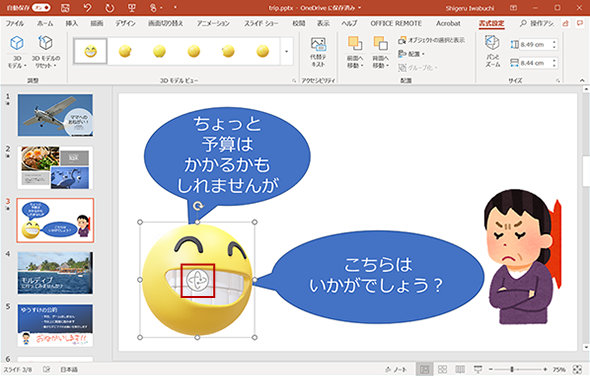
Task: Open the 描画 tab
Action: [97, 23]
